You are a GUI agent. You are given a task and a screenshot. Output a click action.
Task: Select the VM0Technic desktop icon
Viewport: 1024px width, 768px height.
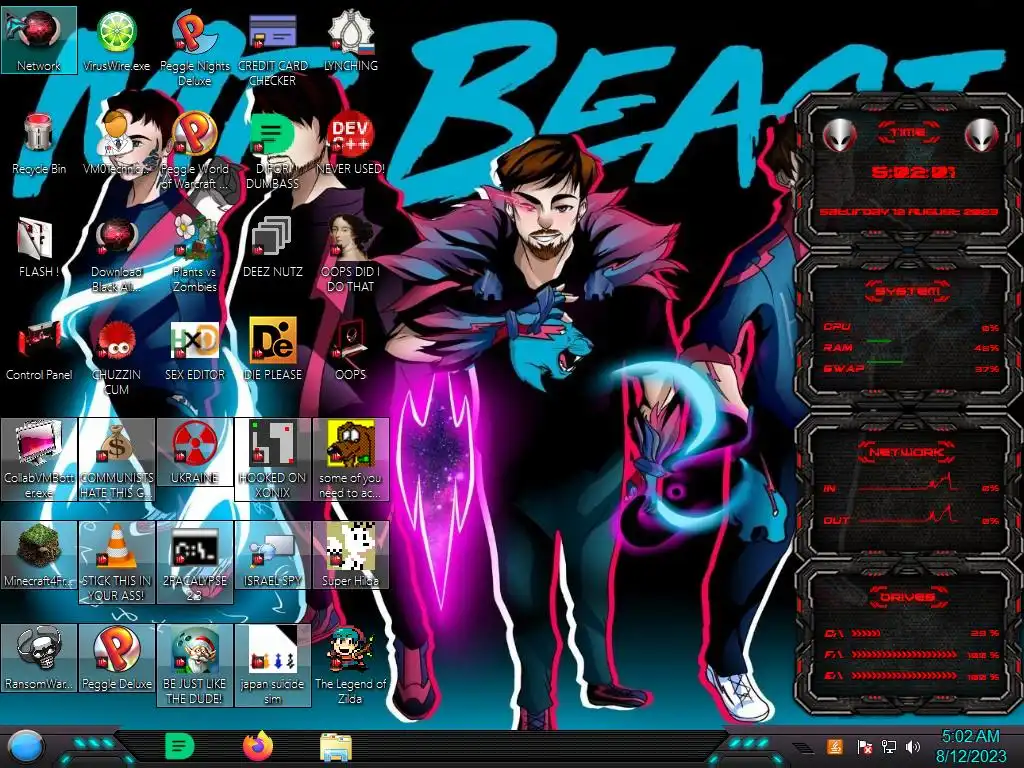coord(116,144)
